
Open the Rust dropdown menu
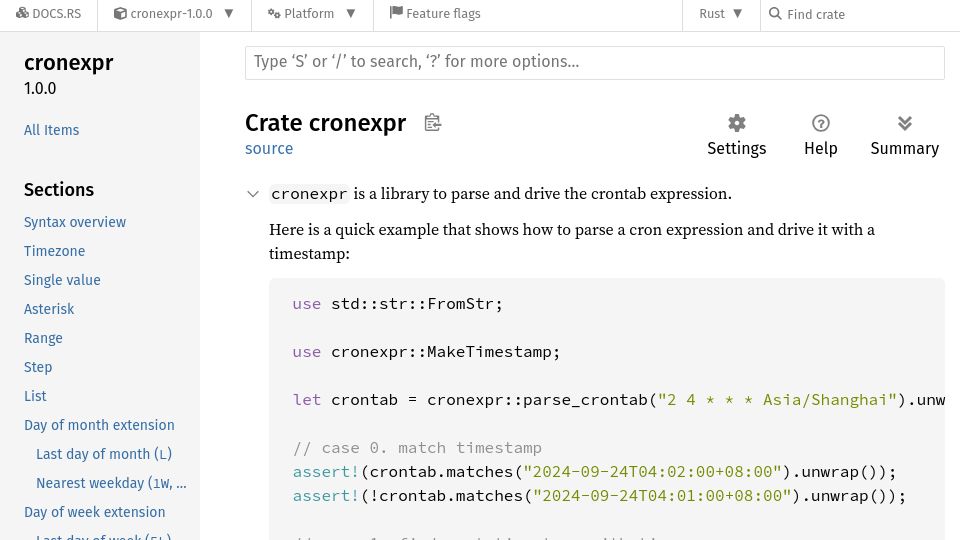tap(721, 13)
